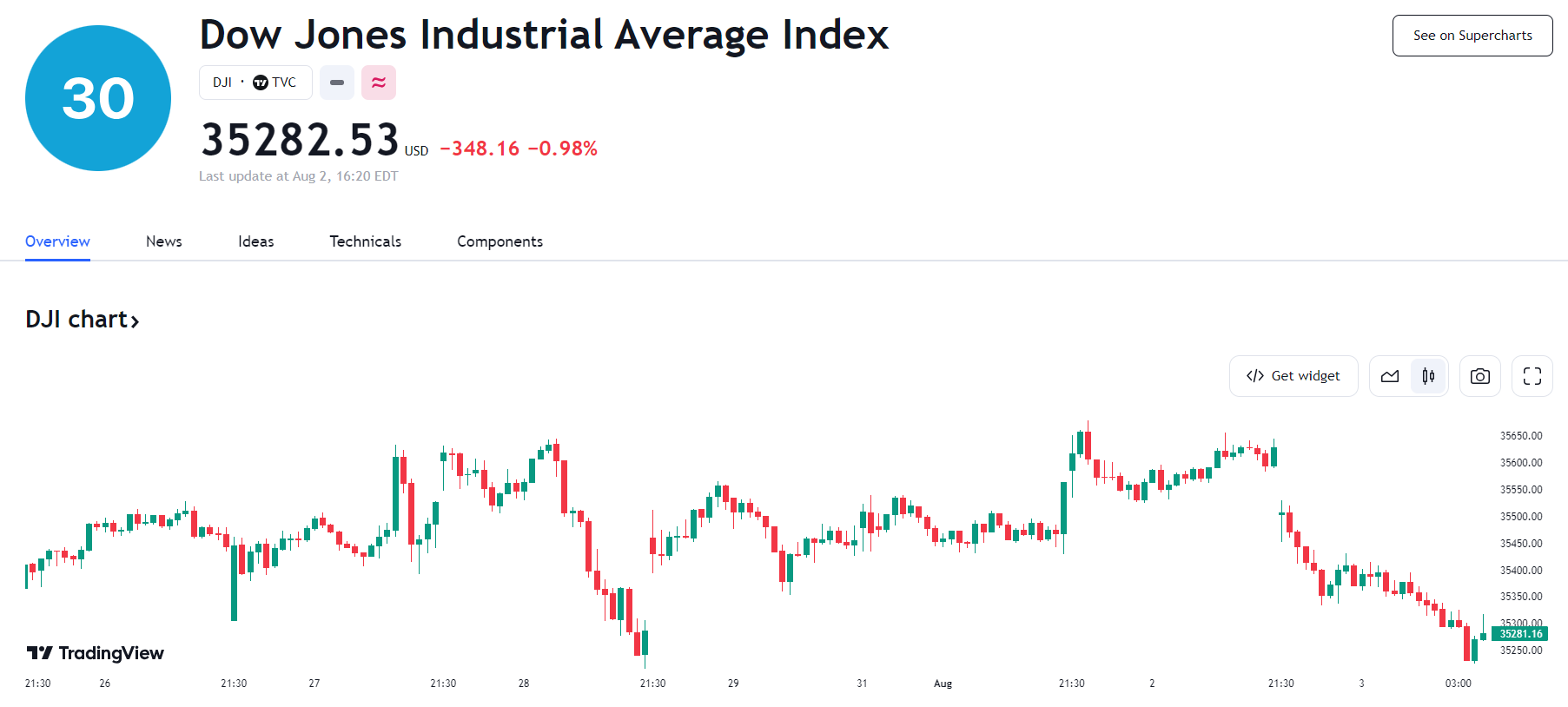The image size is (1568, 707).
Task: Click the gray dash market status badge
Action: point(337,83)
